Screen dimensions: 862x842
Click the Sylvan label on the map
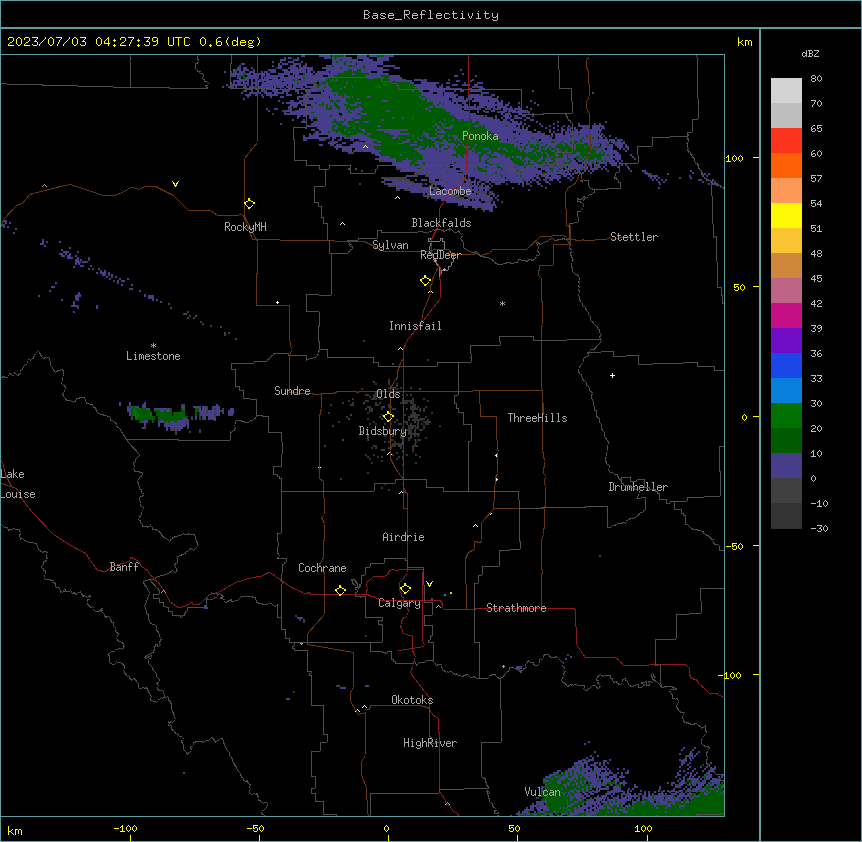coord(390,245)
